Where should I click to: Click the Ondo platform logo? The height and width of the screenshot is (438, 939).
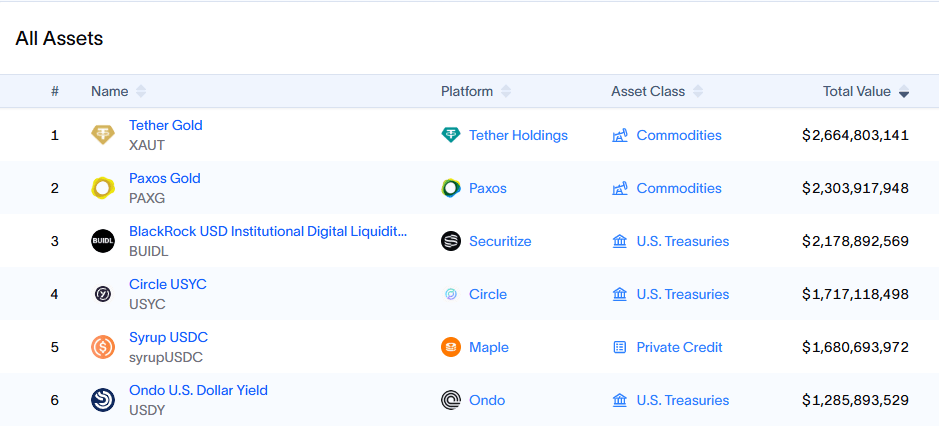[x=451, y=400]
